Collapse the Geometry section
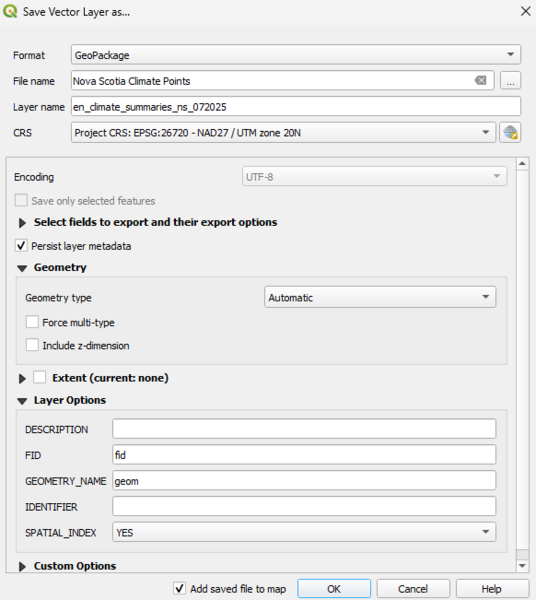The width and height of the screenshot is (536, 600). point(22,268)
